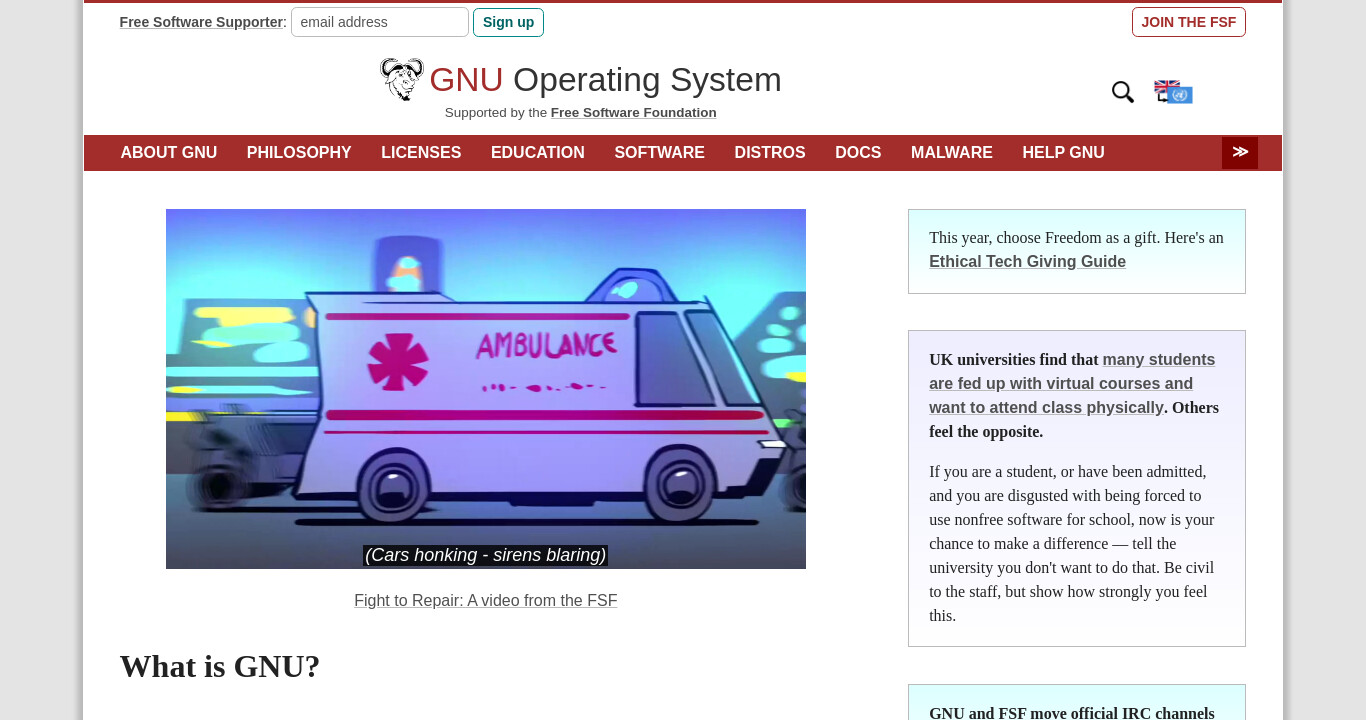The width and height of the screenshot is (1366, 720).
Task: Open the Free Software Foundation link
Action: coord(634,113)
